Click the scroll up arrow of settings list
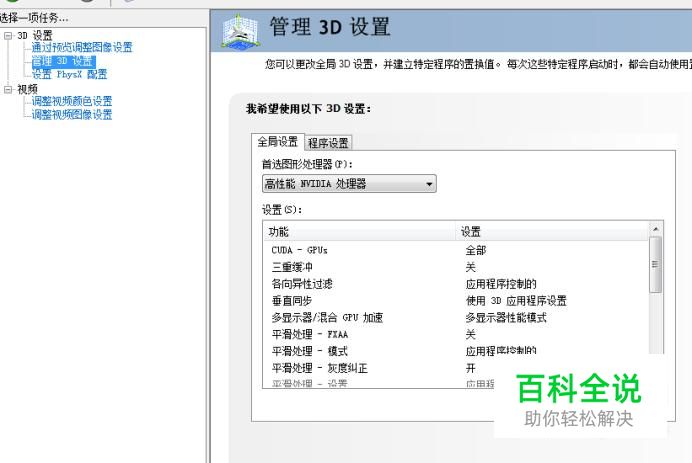692x463 pixels. click(x=656, y=229)
